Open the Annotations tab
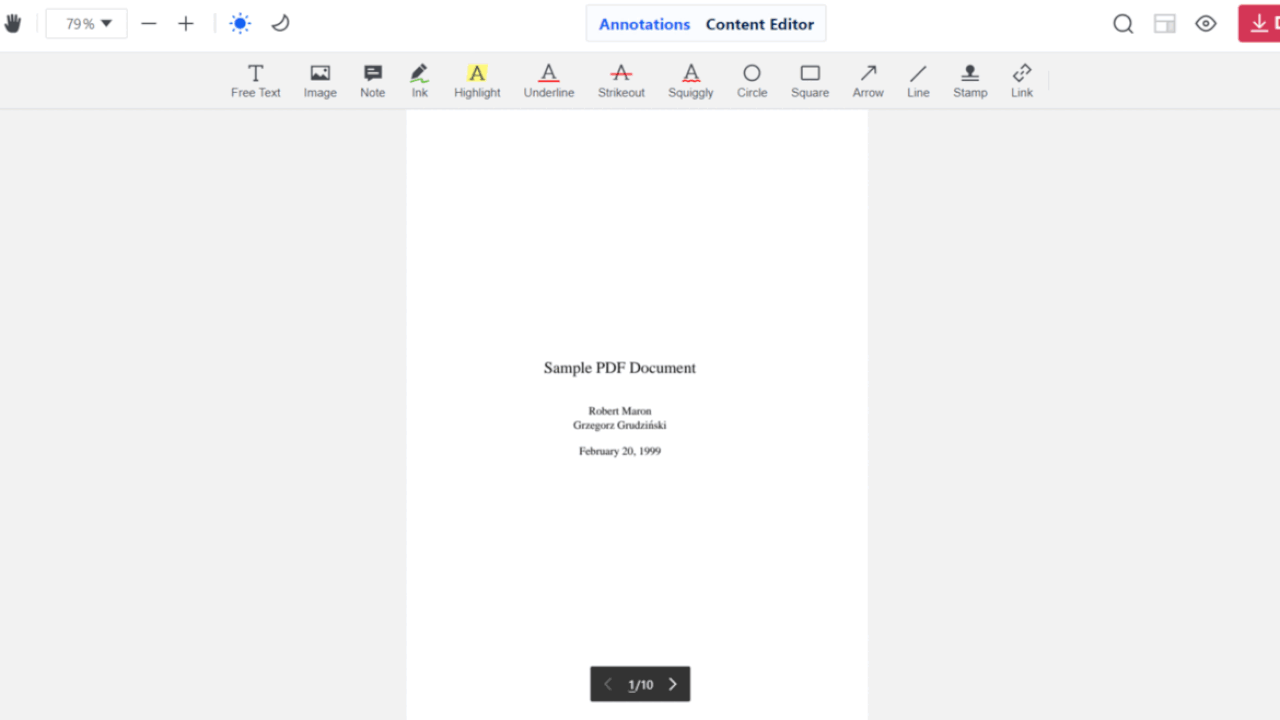Viewport: 1280px width, 720px height. pos(644,24)
